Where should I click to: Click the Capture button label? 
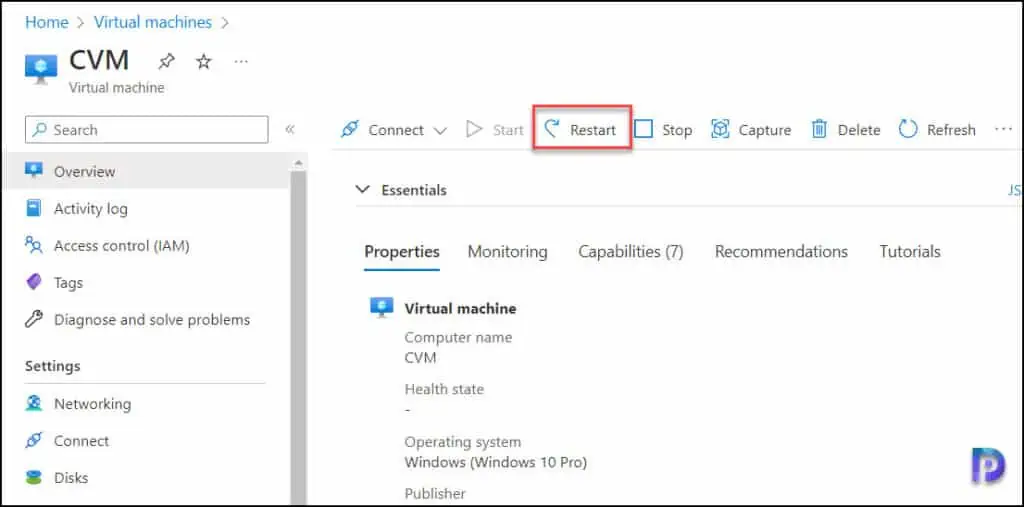(765, 130)
